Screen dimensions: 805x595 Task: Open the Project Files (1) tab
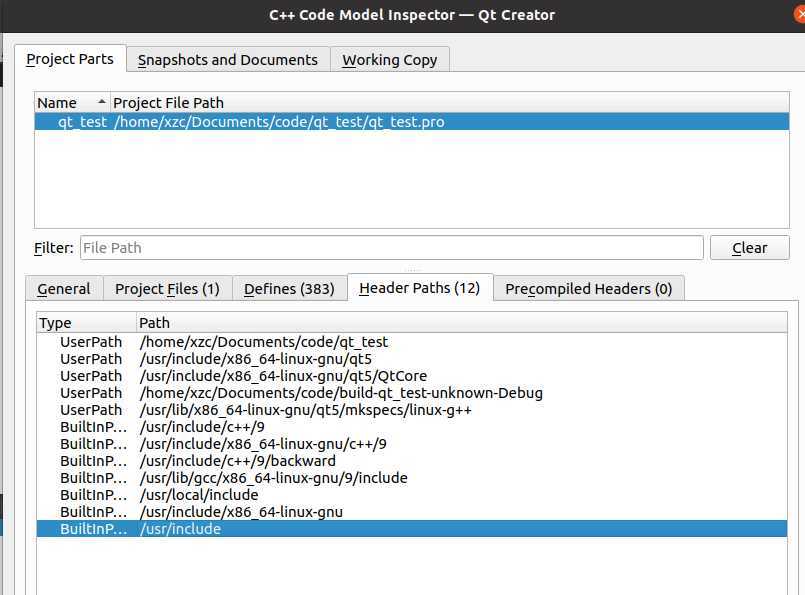[167, 289]
